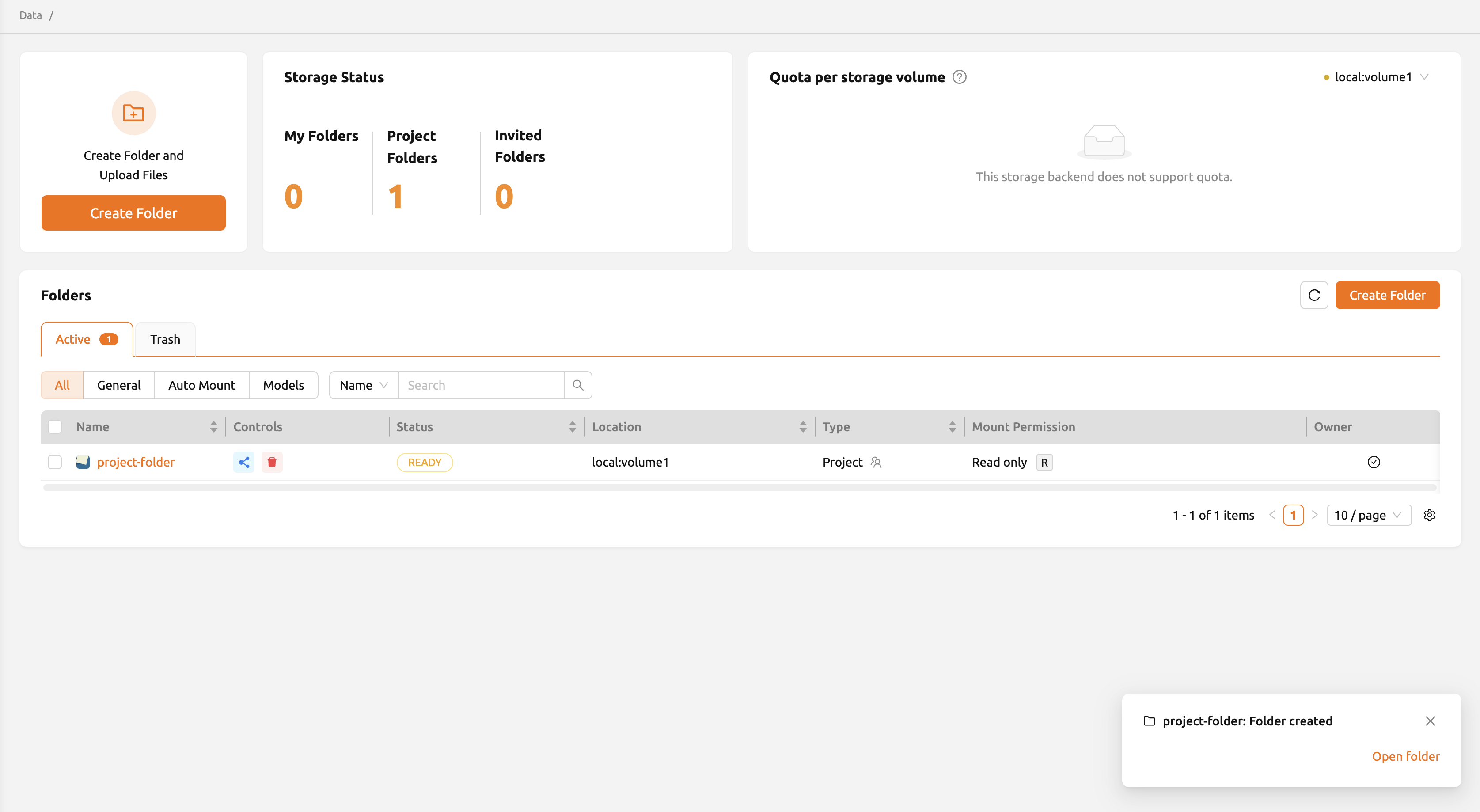Toggle the select-all folders checkbox
This screenshot has width=1480, height=812.
pyautogui.click(x=55, y=426)
